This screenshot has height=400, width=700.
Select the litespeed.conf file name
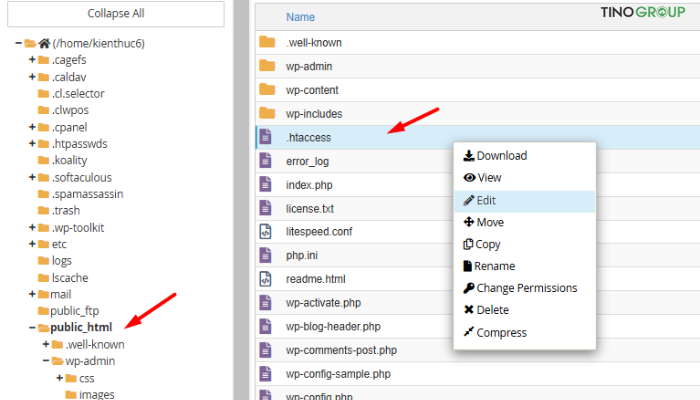click(319, 232)
